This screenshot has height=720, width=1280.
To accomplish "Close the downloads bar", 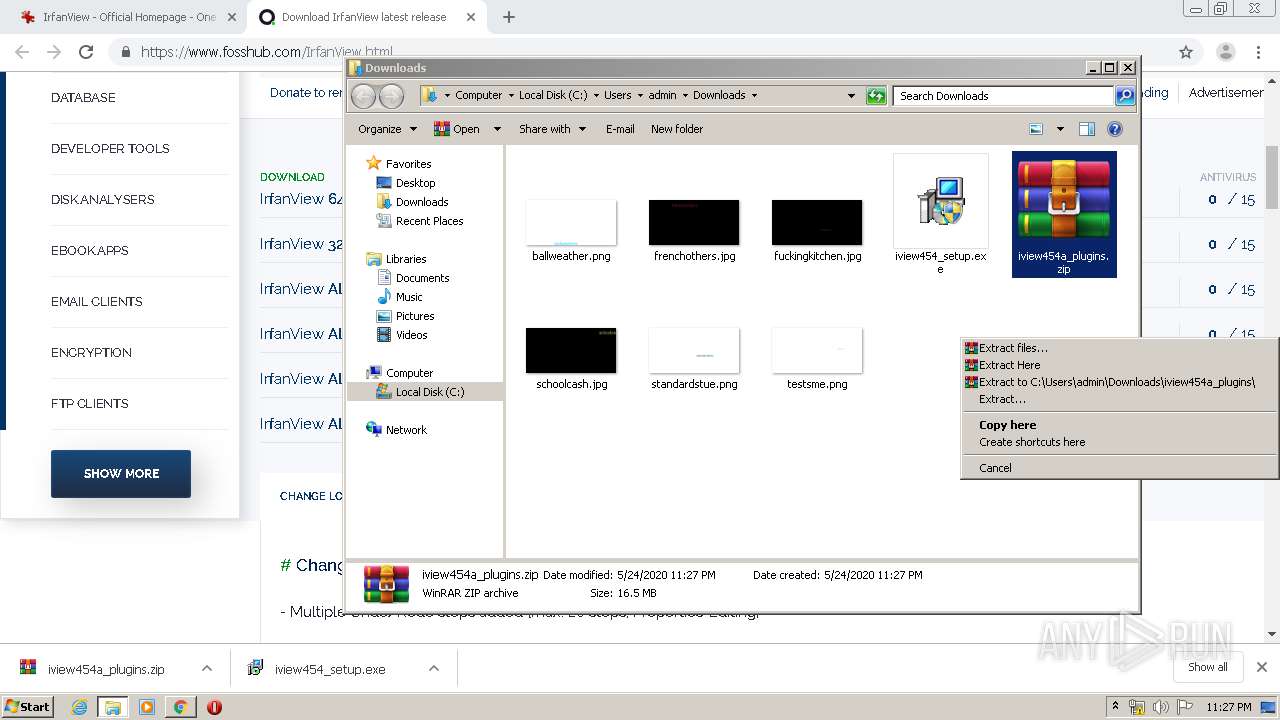I will click(x=1262, y=667).
